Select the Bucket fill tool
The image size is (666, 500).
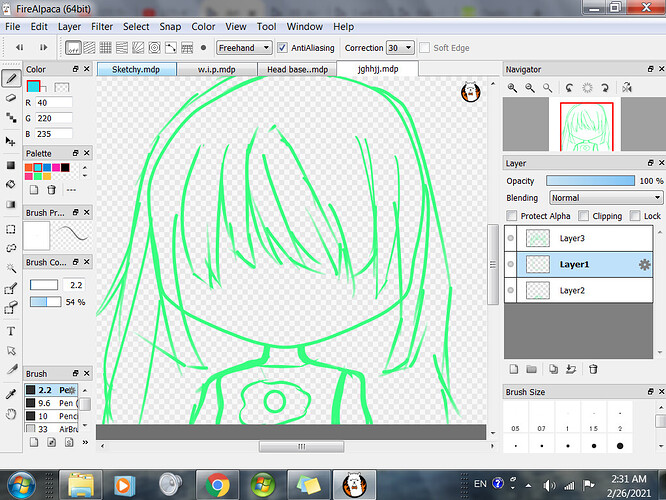point(11,184)
